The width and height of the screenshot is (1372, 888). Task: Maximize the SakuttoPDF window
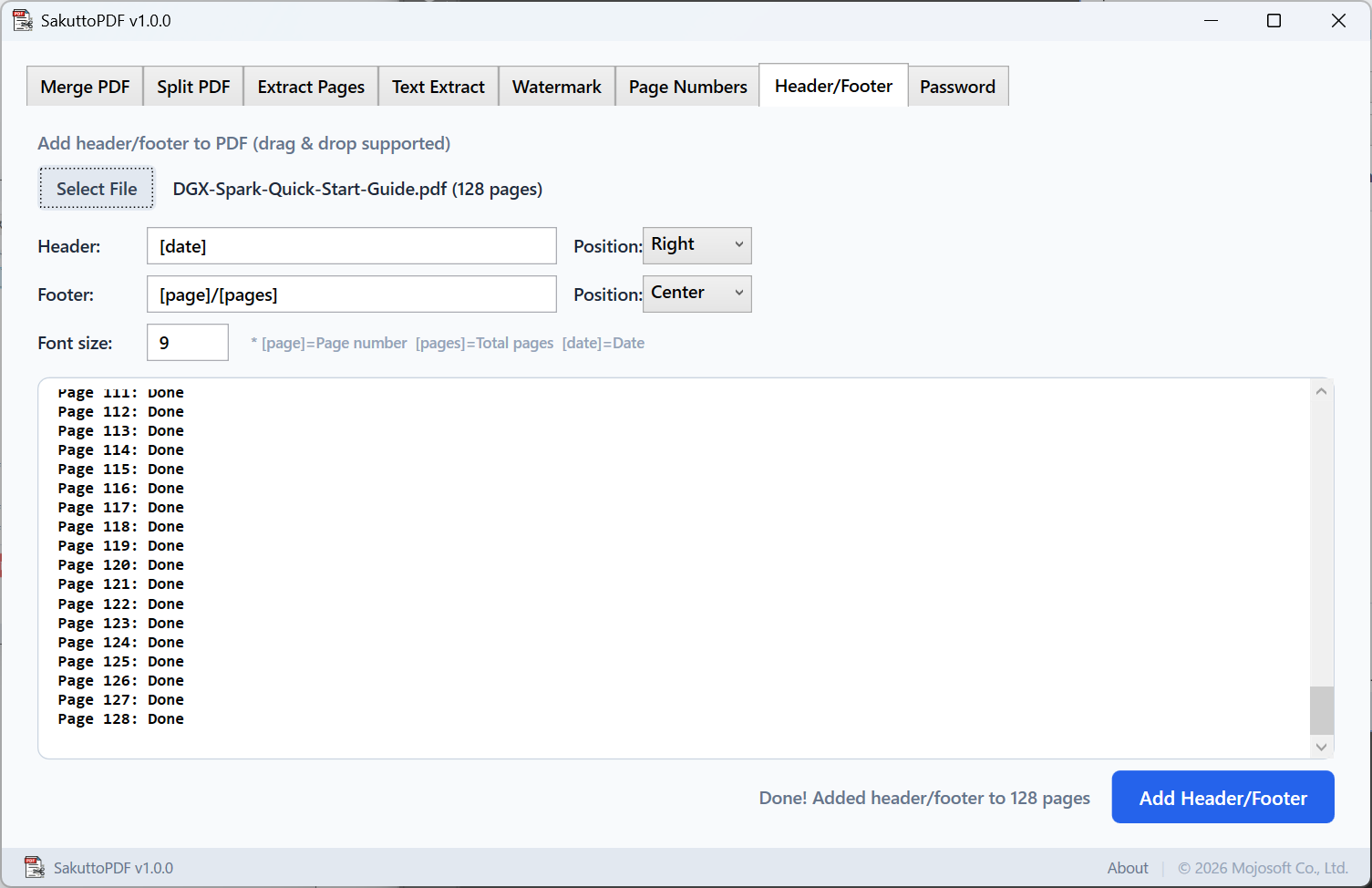click(x=1274, y=20)
